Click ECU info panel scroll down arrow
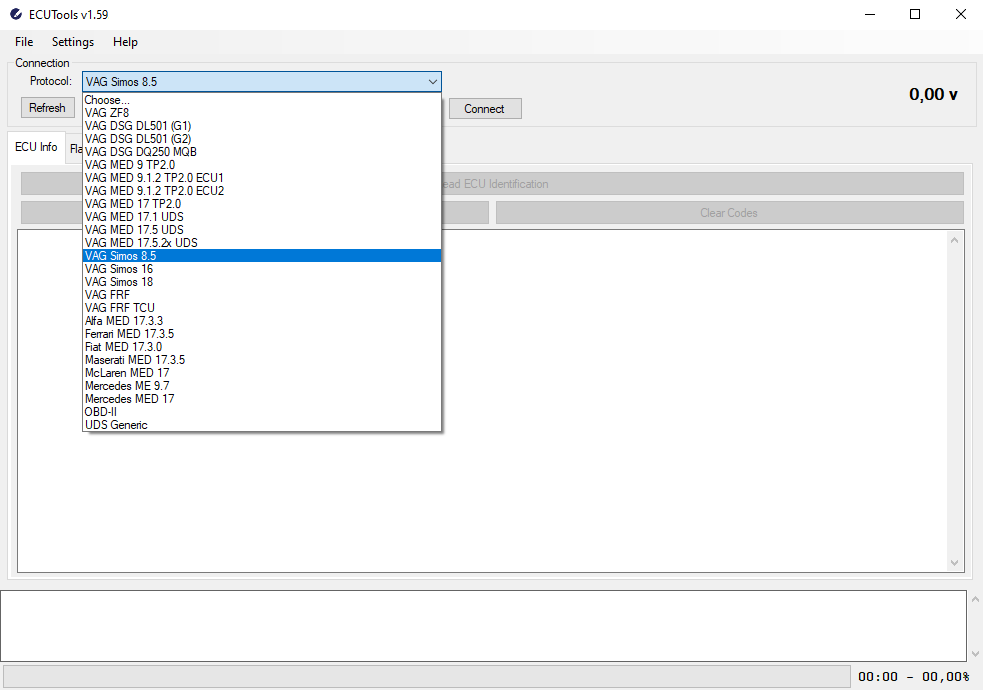 click(x=954, y=563)
